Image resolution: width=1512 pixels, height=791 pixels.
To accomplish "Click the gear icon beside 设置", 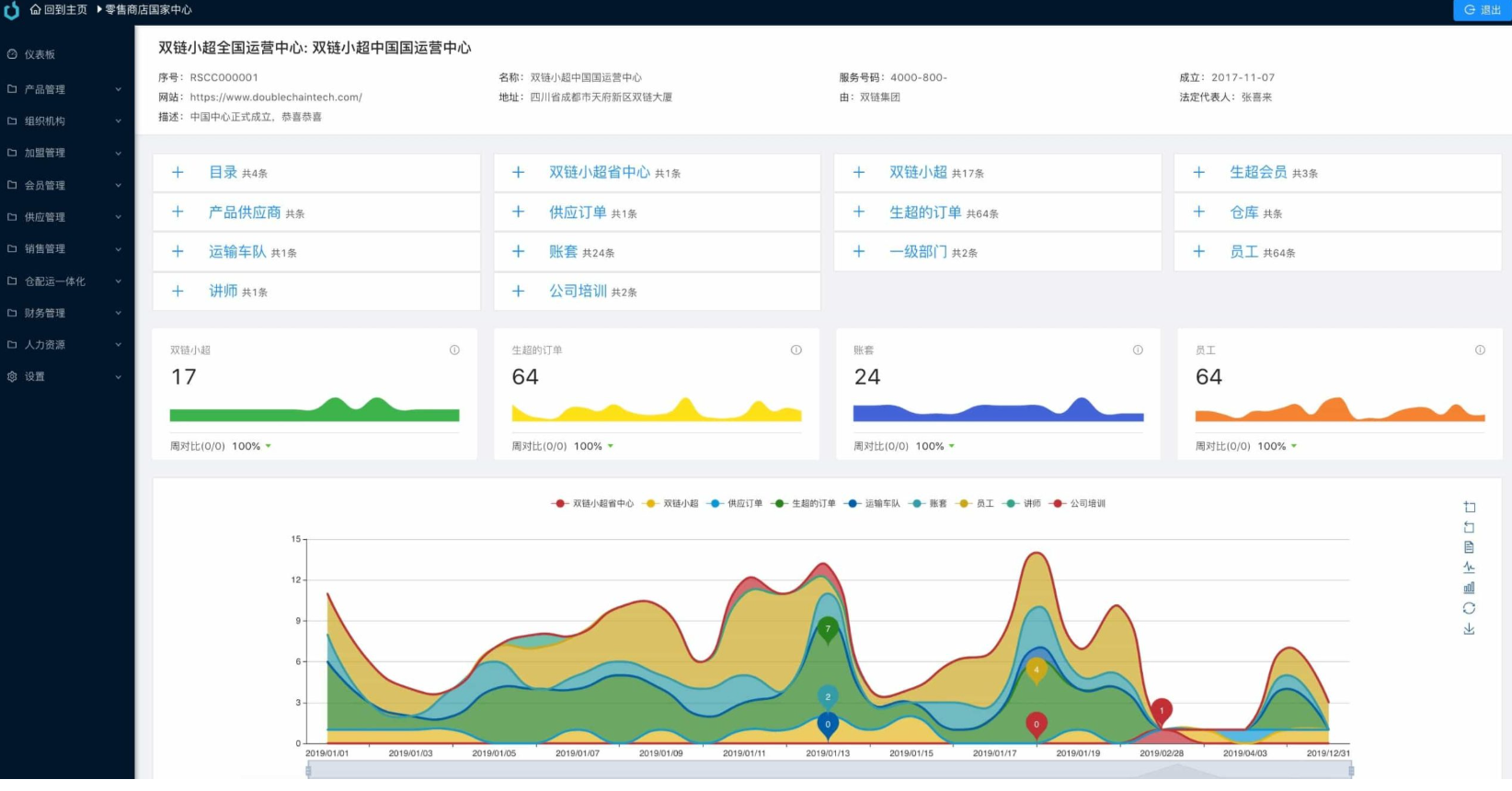I will (12, 376).
